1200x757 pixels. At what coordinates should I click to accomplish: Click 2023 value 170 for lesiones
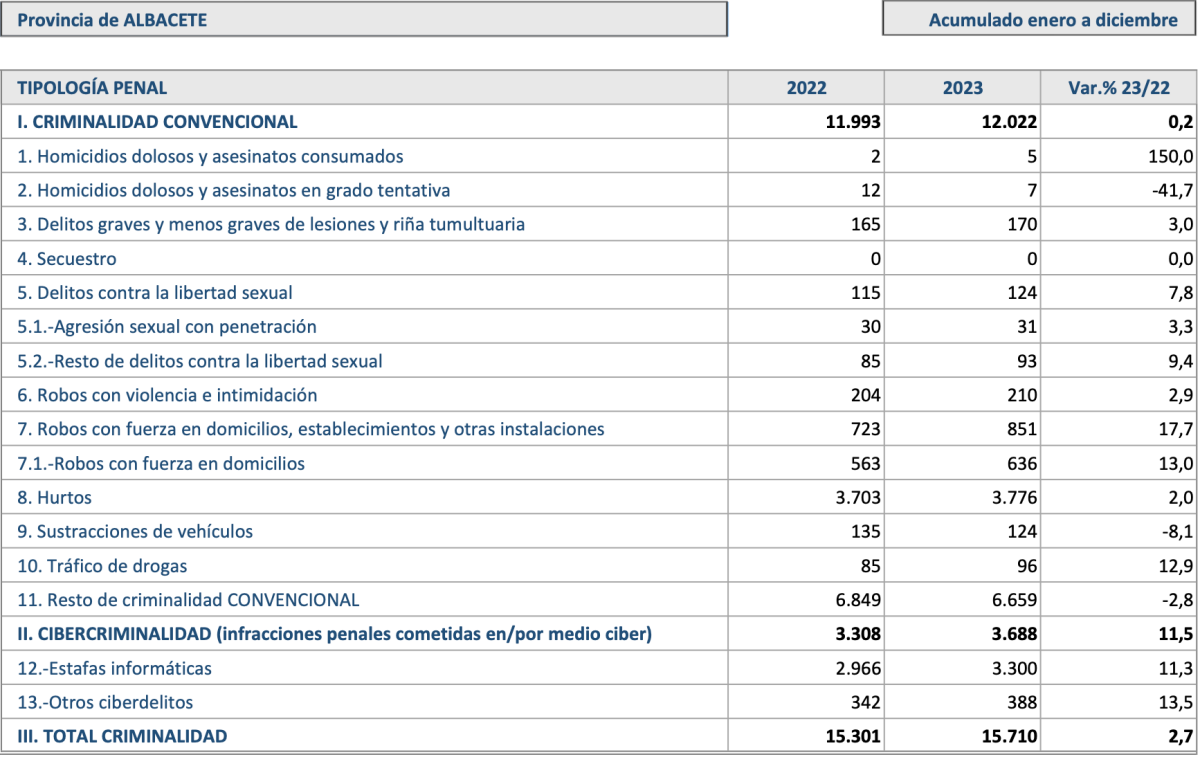tap(1023, 224)
